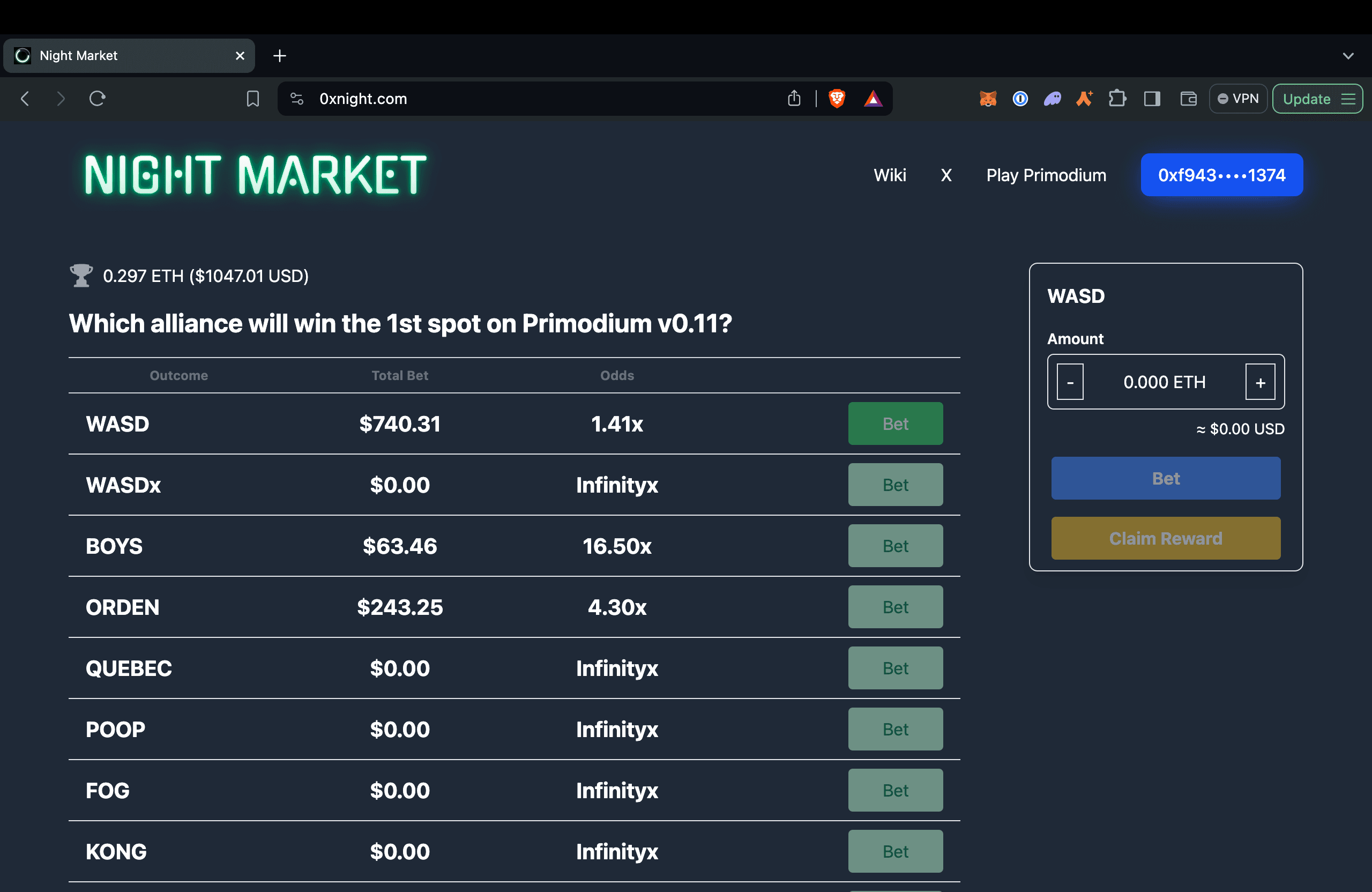This screenshot has width=1372, height=892.
Task: Go forward in browser history
Action: click(x=61, y=99)
